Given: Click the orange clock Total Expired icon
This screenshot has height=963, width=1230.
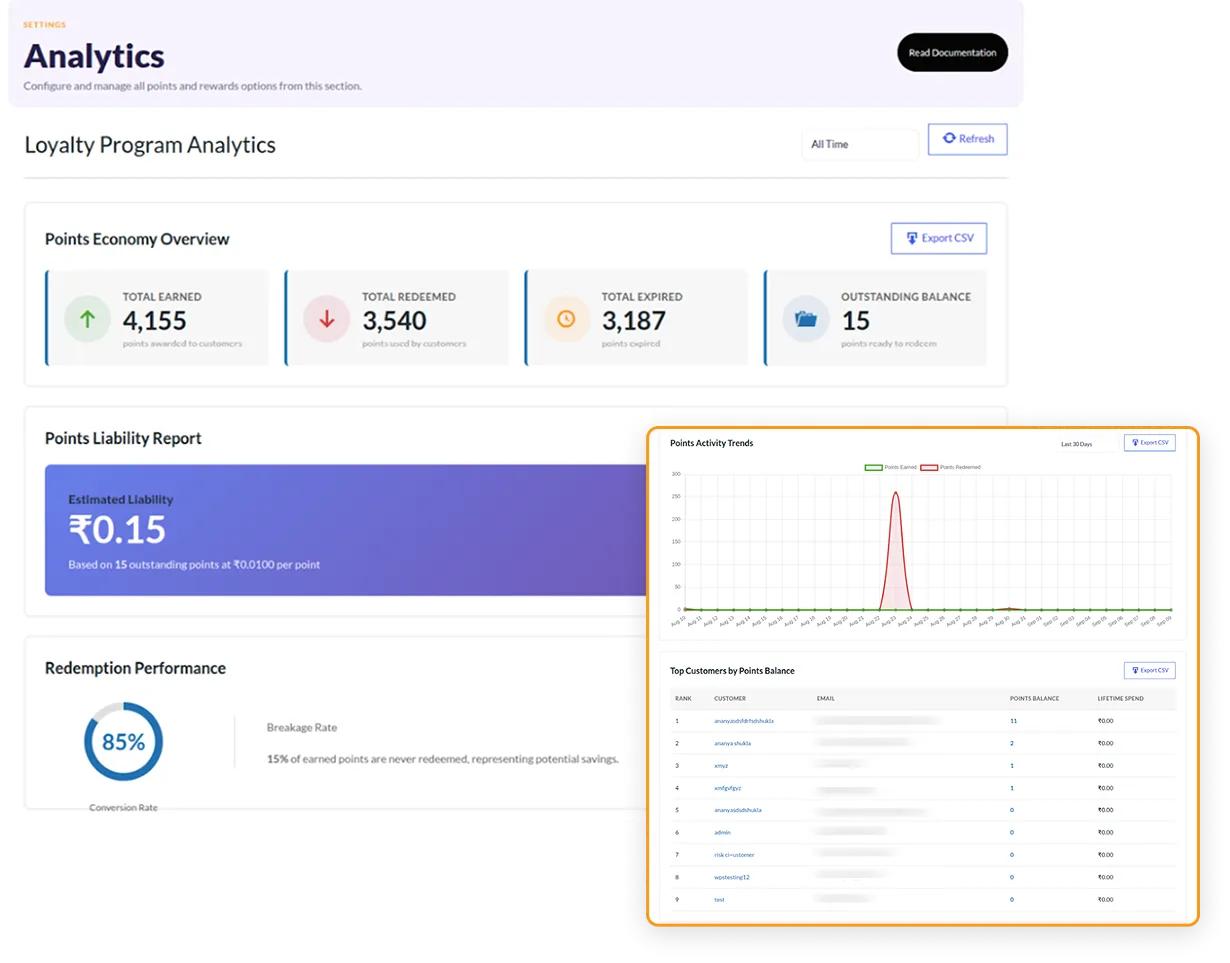Looking at the screenshot, I should click(x=566, y=319).
